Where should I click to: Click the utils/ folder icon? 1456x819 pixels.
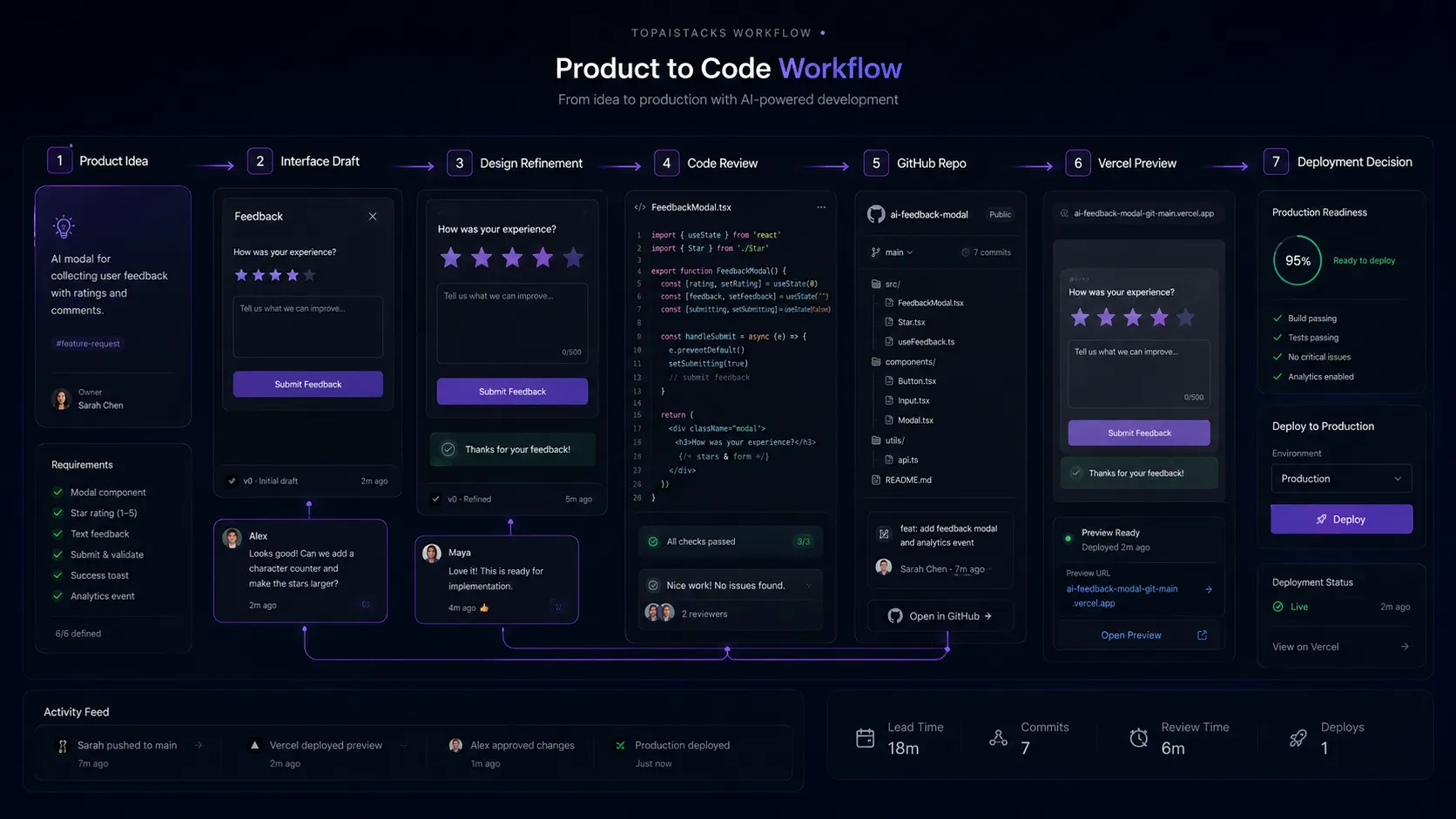[876, 440]
